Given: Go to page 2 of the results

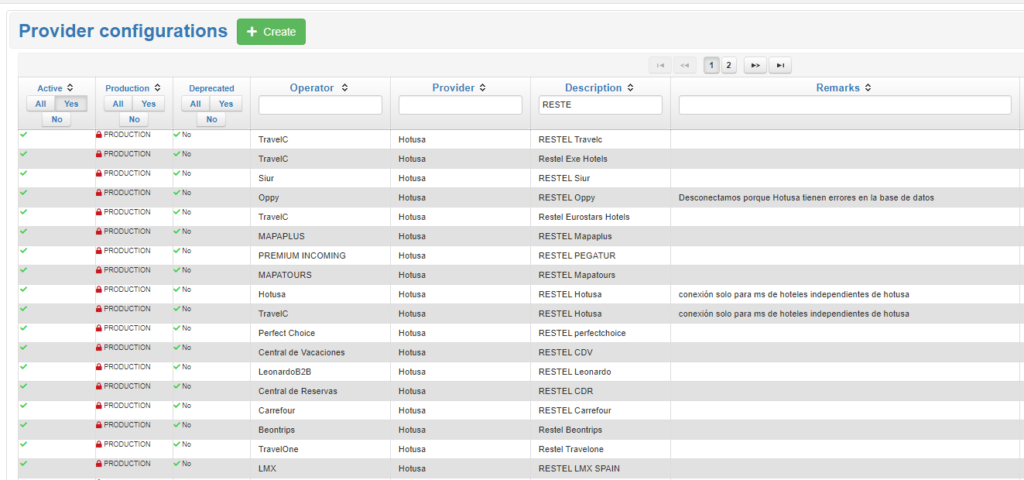Looking at the screenshot, I should [729, 65].
